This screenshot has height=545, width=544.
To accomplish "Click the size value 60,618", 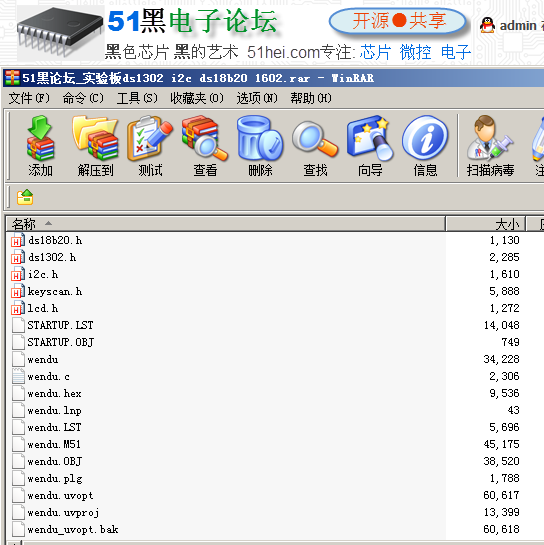I will [x=502, y=530].
